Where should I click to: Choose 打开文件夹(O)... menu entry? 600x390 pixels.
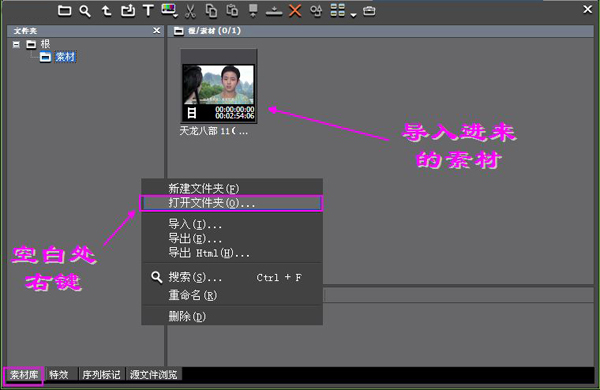(x=232, y=203)
